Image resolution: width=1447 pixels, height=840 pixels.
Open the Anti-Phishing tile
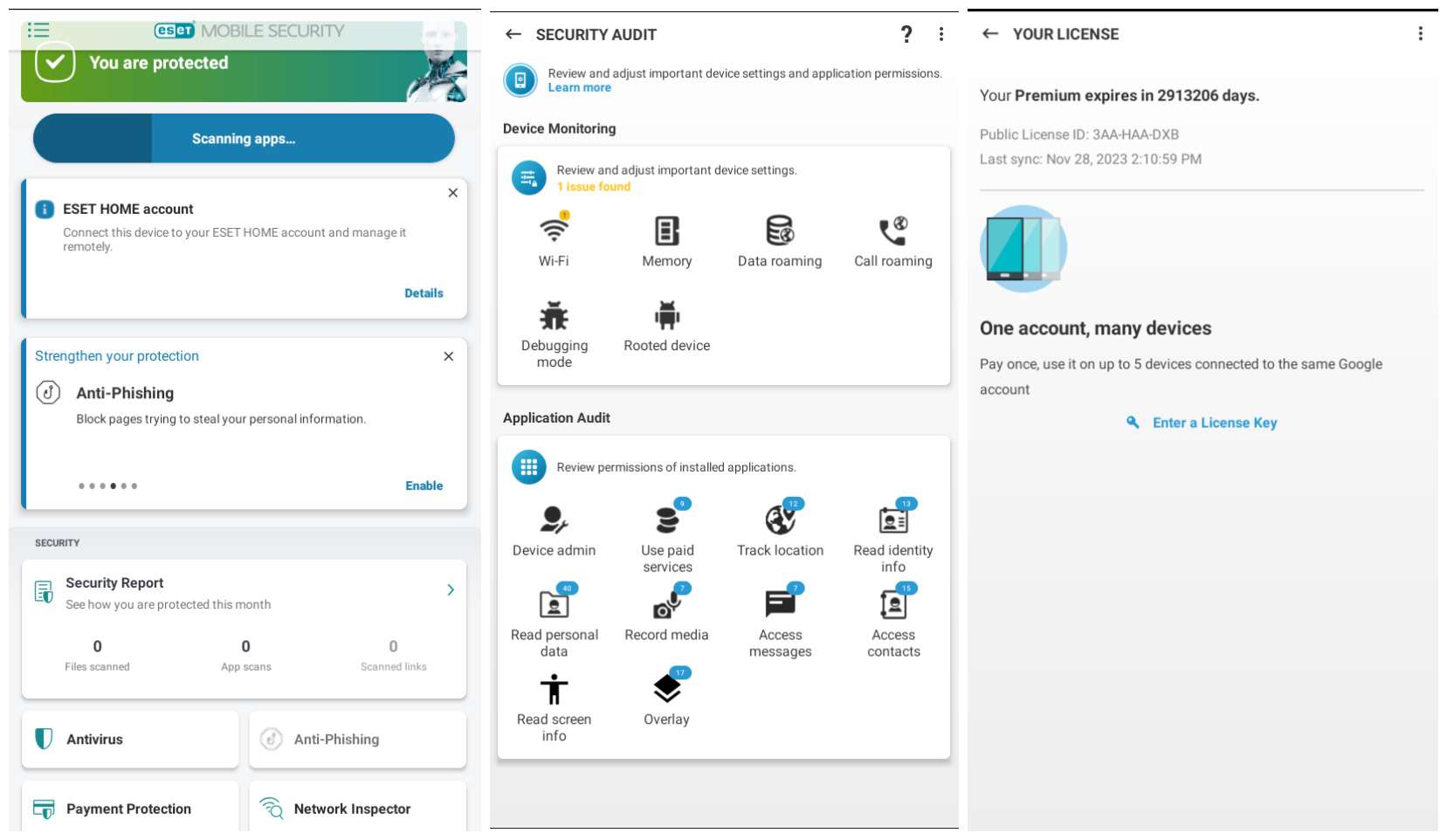[358, 740]
